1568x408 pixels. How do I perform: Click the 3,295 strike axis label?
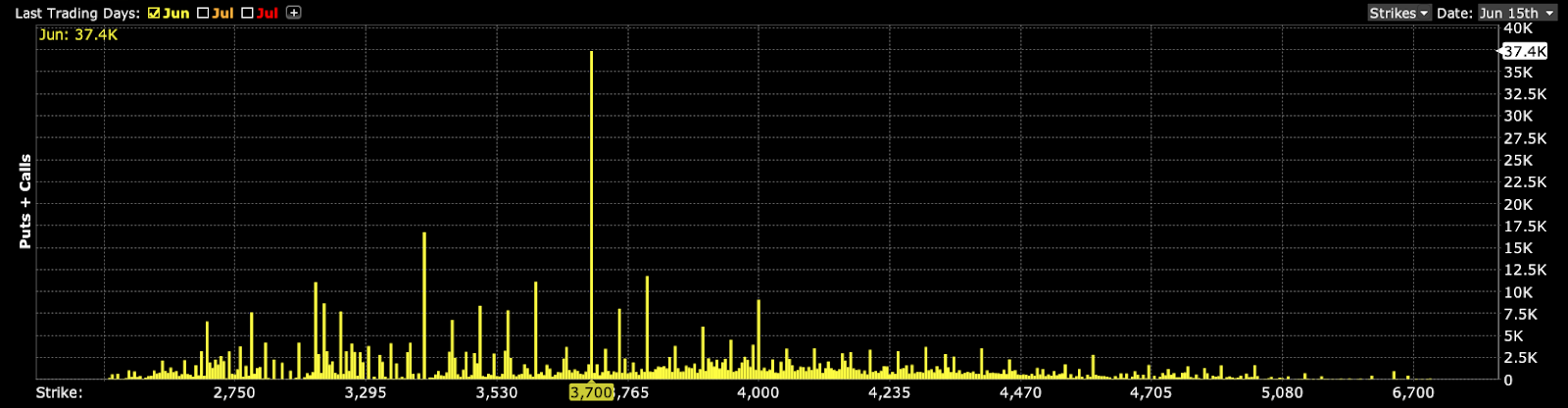366,392
